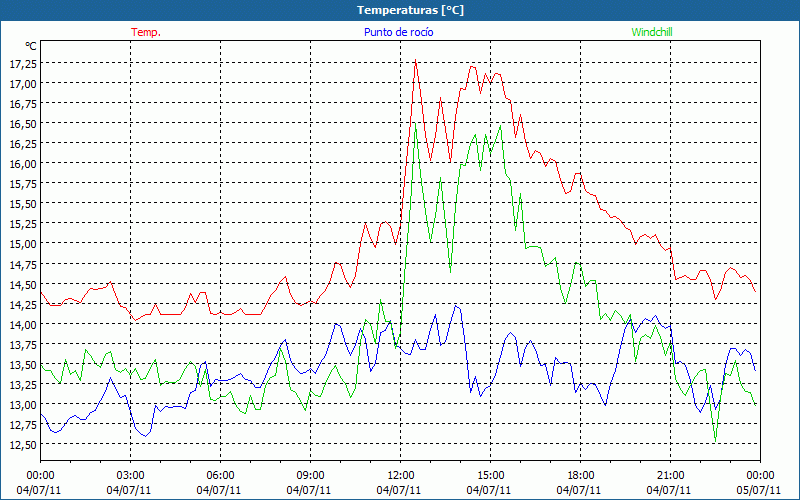The image size is (800, 500).
Task: Click the 14,25 y-axis value
Action: point(23,304)
